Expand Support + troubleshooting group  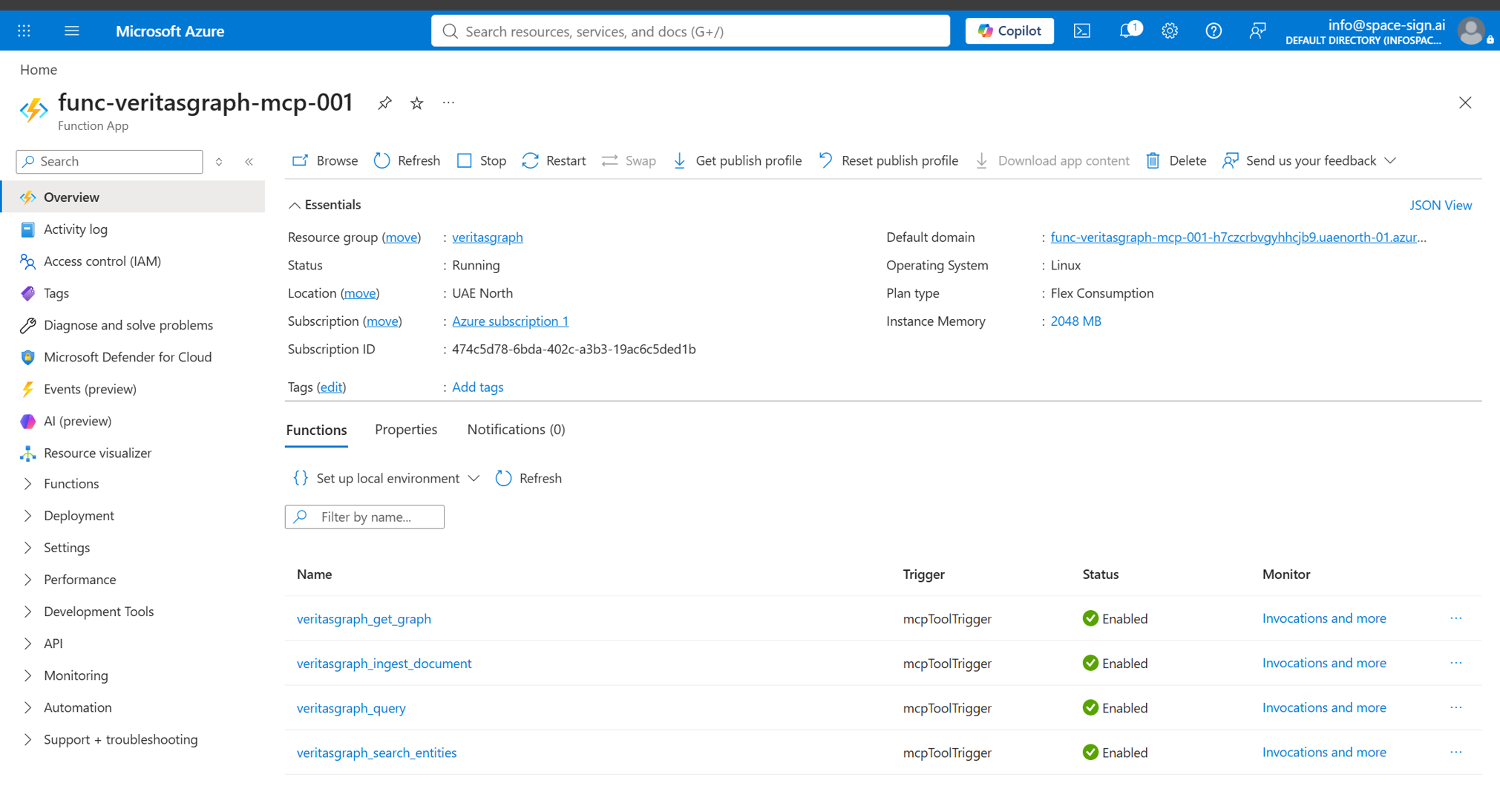[x=120, y=739]
